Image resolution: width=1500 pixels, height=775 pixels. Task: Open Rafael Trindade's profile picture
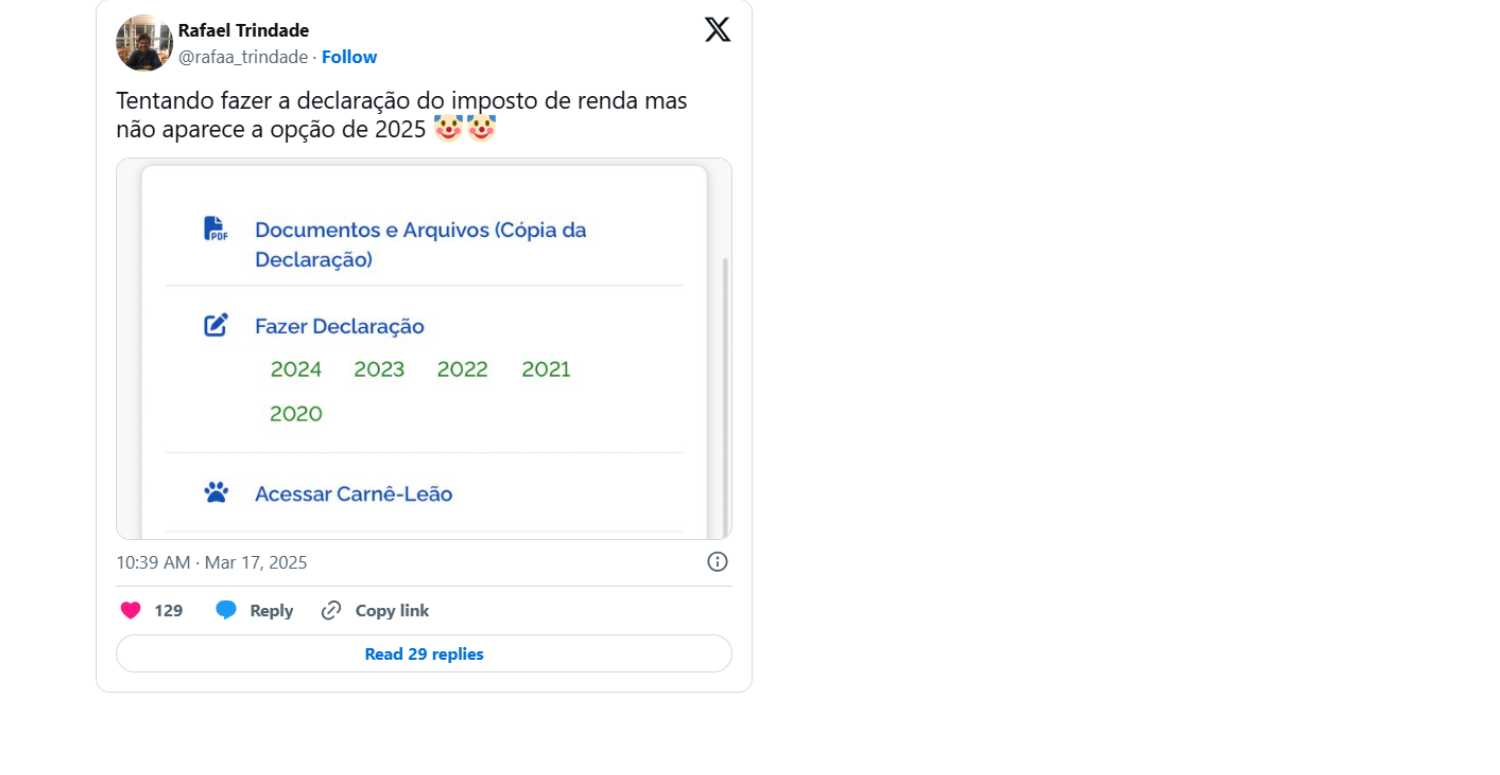click(x=144, y=43)
